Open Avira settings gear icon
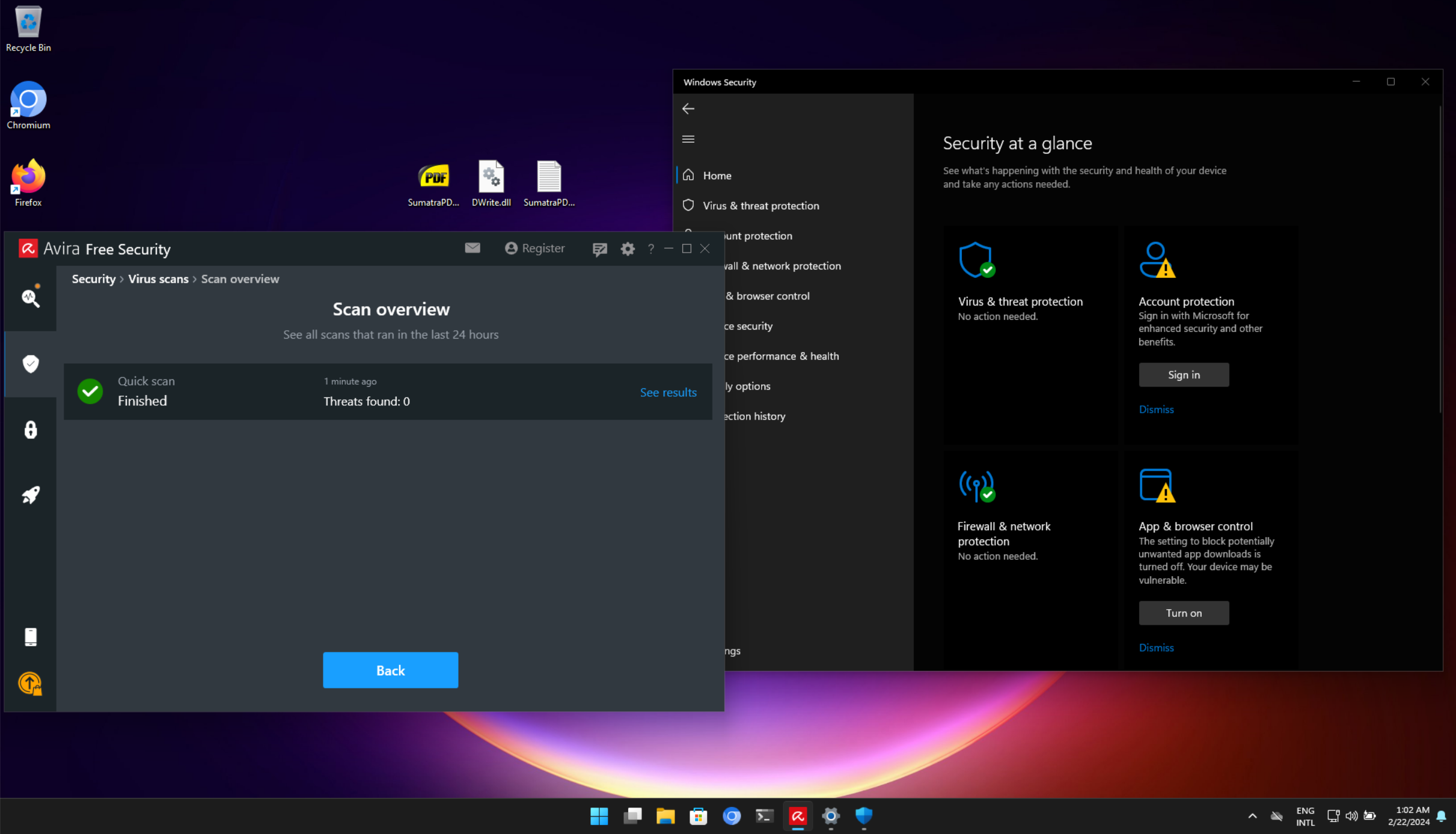The image size is (1456, 834). [628, 249]
